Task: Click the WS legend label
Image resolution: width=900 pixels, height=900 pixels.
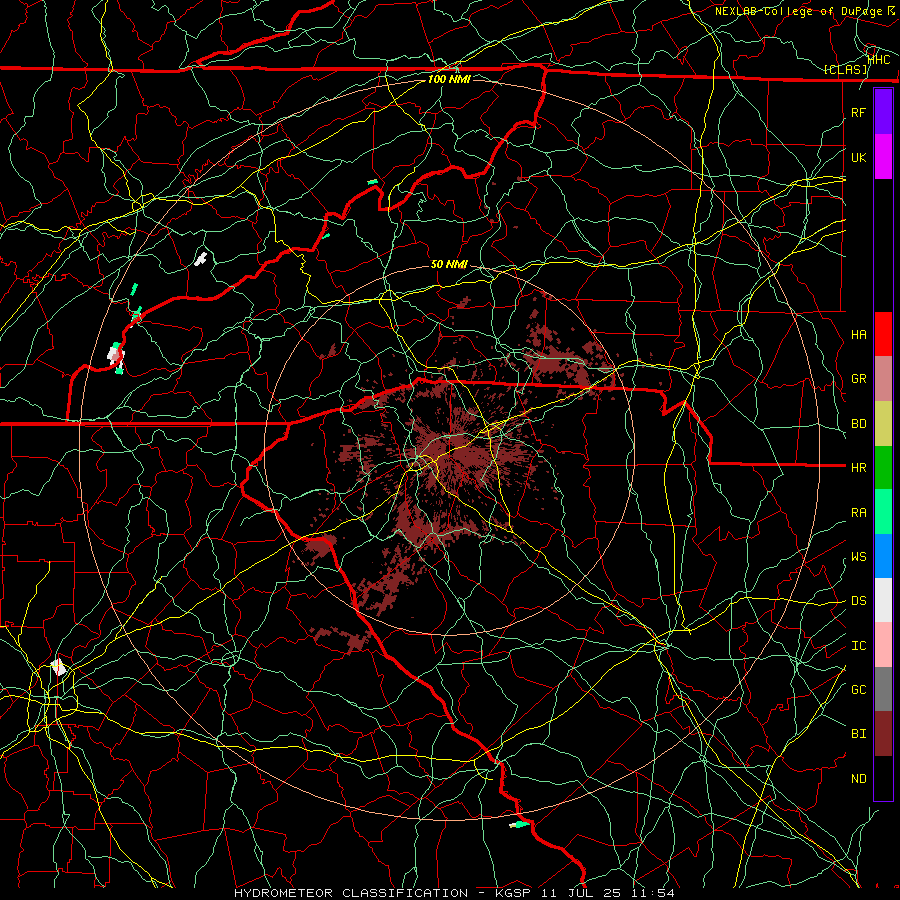Action: point(858,557)
